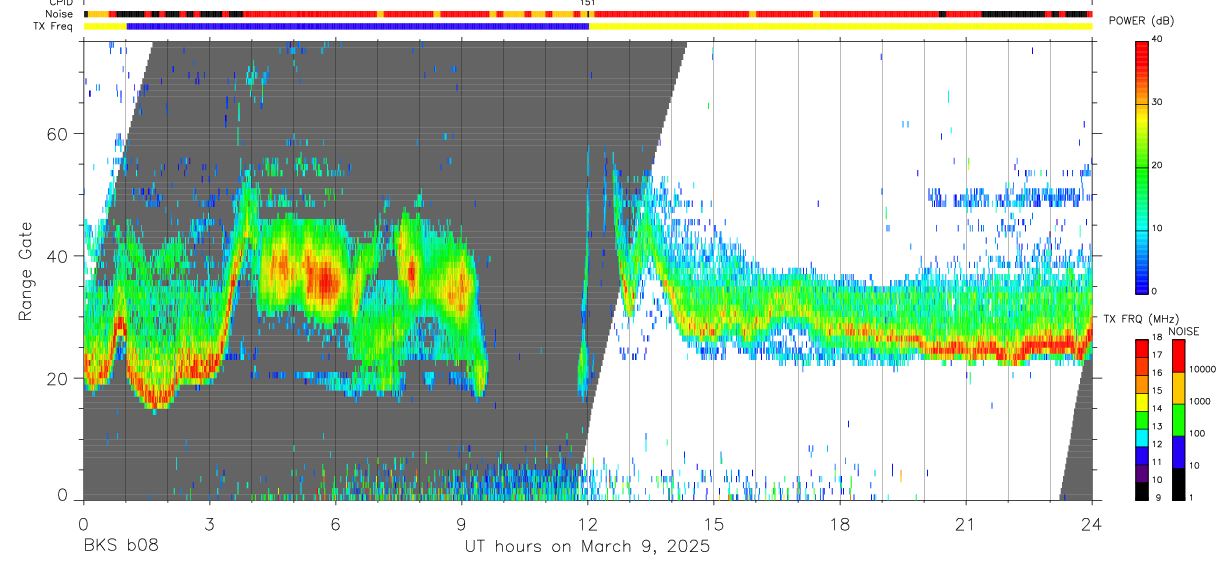This screenshot has height=567, width=1228.
Task: Click the POWER (dB) legend title
Action: coord(1142,21)
